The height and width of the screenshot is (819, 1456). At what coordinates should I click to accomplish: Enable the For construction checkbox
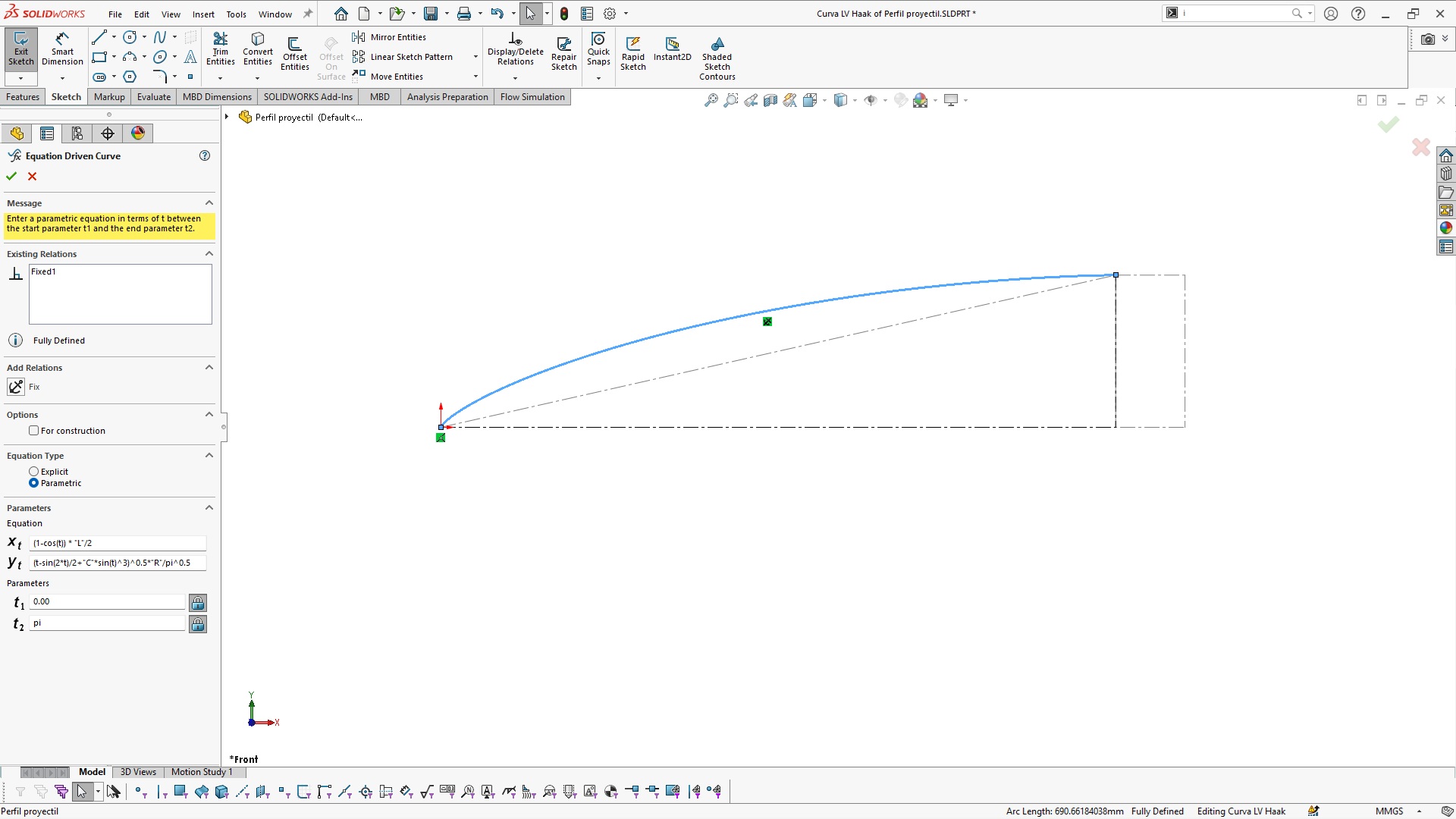(34, 431)
